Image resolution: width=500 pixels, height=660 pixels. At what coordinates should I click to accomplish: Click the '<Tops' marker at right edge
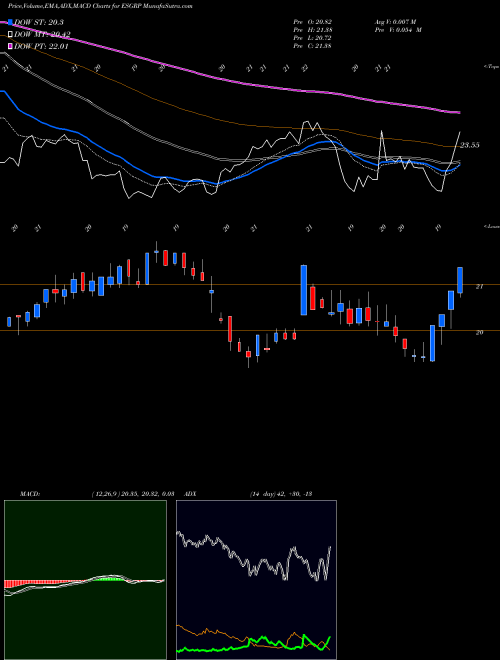pos(491,67)
